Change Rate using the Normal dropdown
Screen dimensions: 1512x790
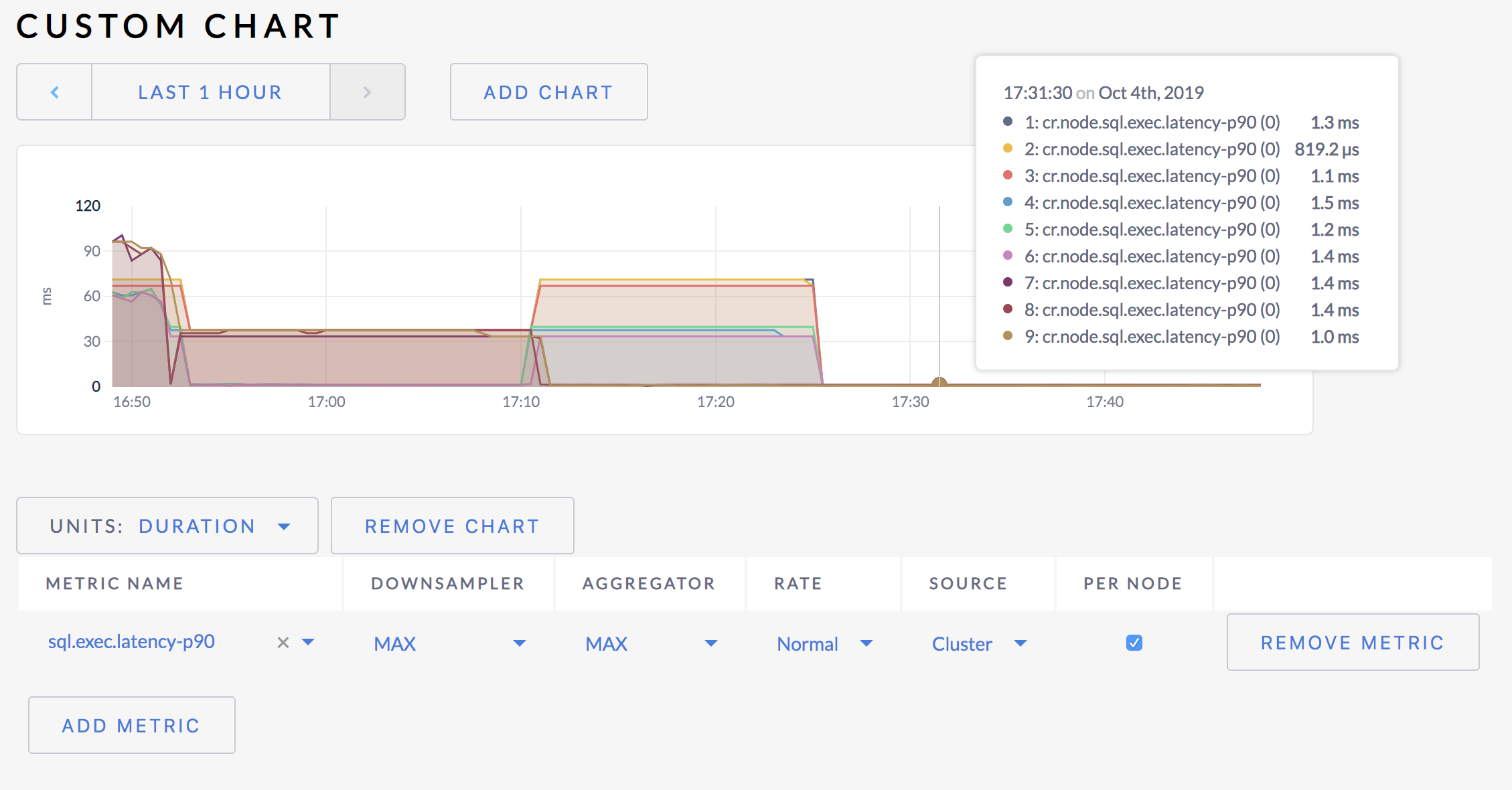866,643
